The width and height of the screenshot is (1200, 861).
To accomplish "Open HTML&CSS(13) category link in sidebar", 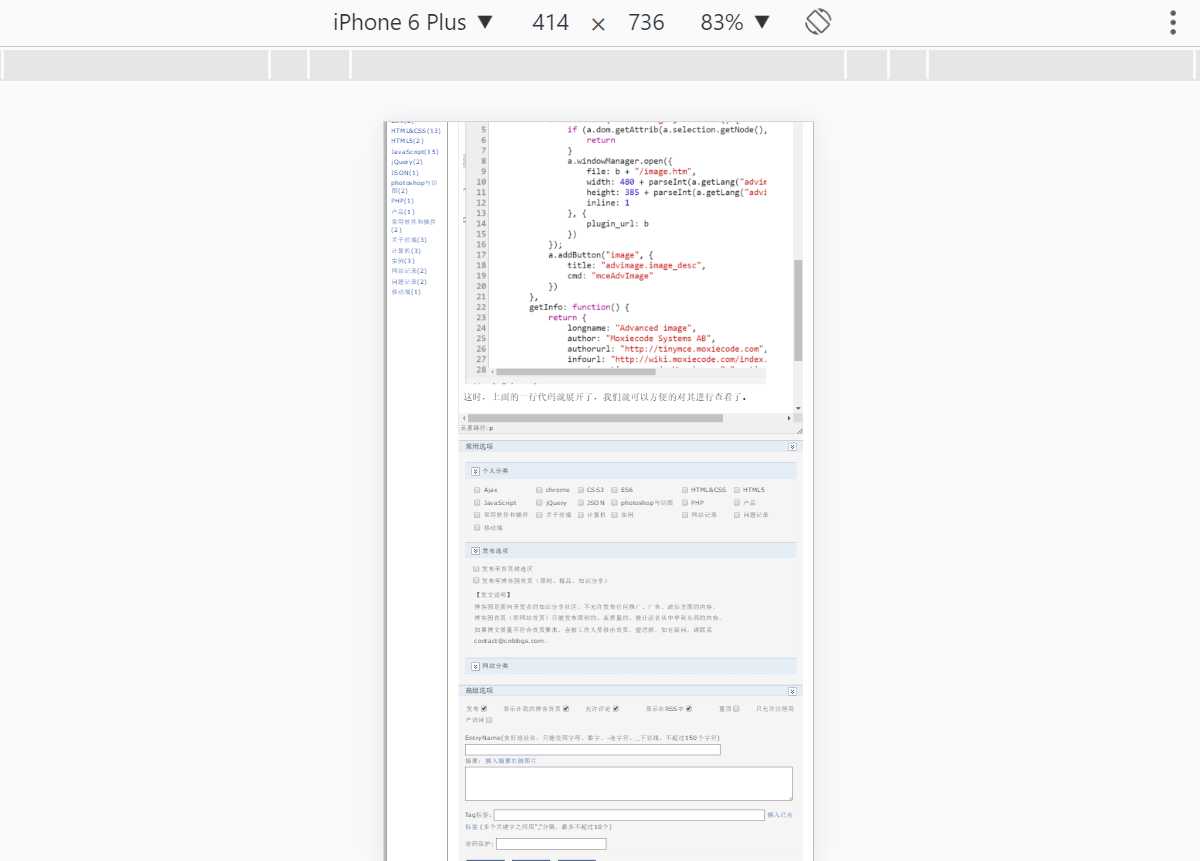I will tap(416, 130).
